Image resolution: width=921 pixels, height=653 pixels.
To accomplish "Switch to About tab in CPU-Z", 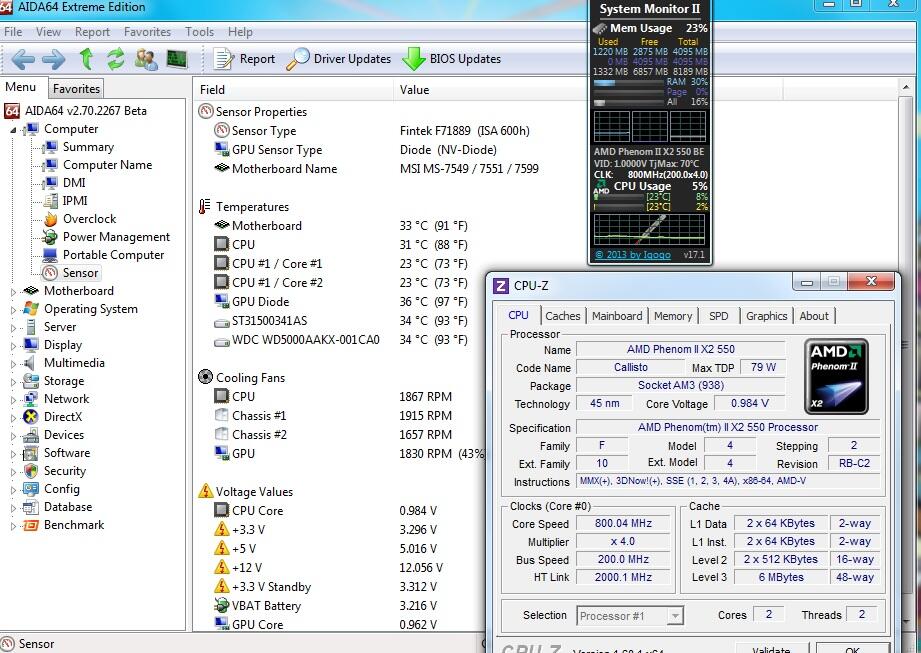I will click(814, 316).
